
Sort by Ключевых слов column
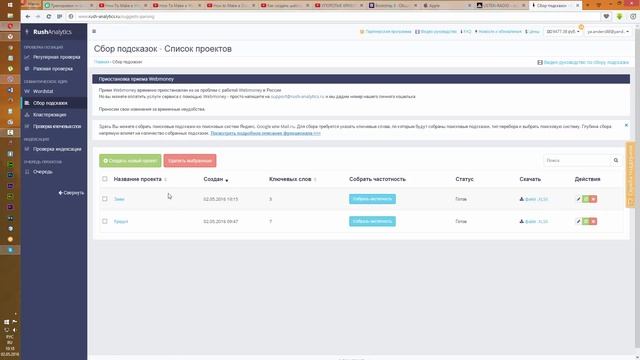coord(293,179)
